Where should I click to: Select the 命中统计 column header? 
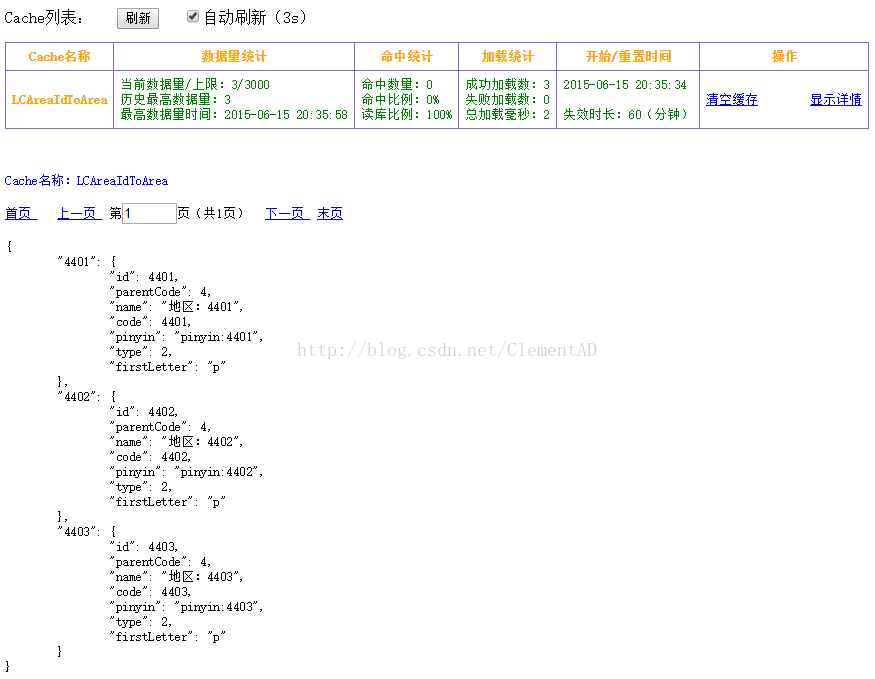coord(406,56)
